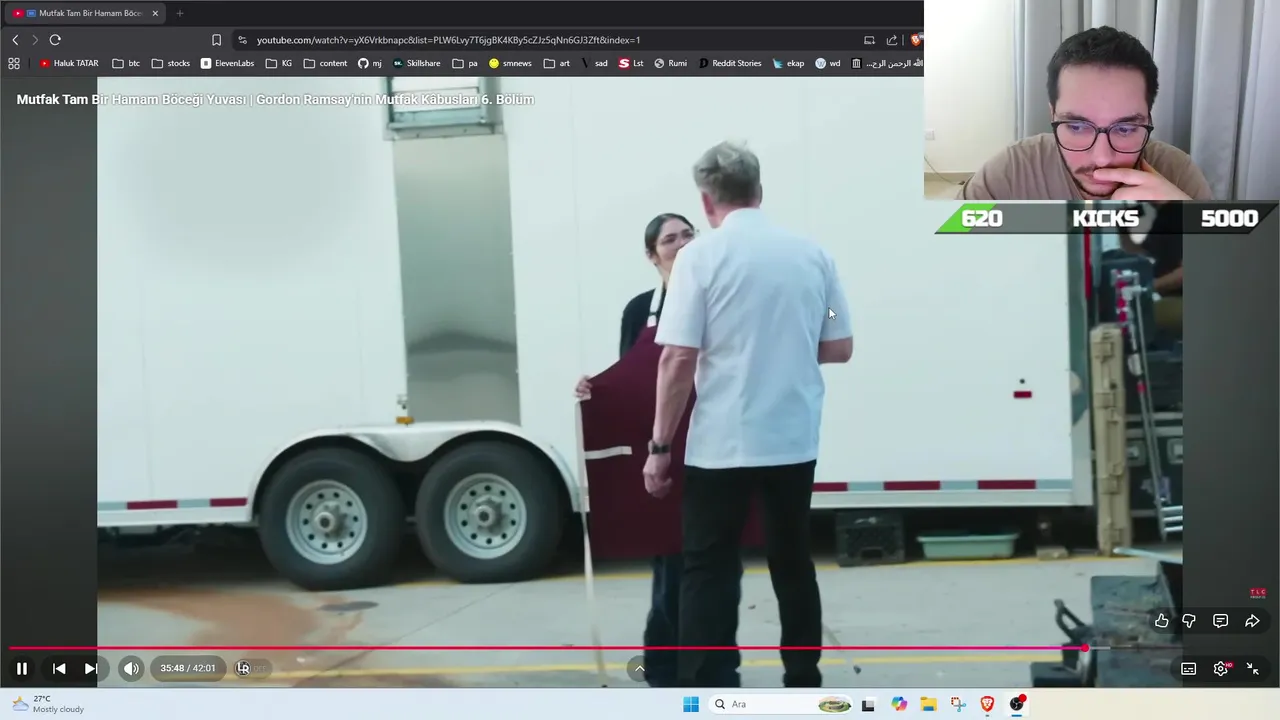1280x720 pixels.
Task: Open the sad bookmark
Action: 594,63
